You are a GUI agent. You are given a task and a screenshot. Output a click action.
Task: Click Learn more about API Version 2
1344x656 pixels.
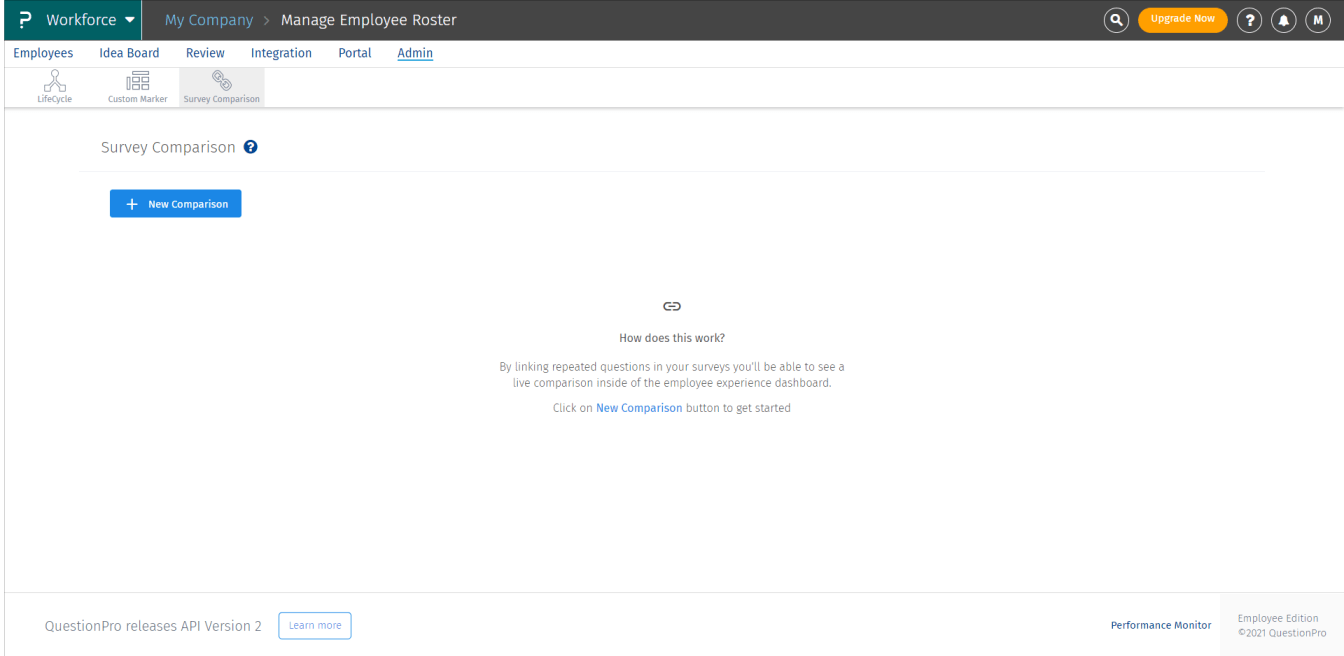pyautogui.click(x=314, y=625)
